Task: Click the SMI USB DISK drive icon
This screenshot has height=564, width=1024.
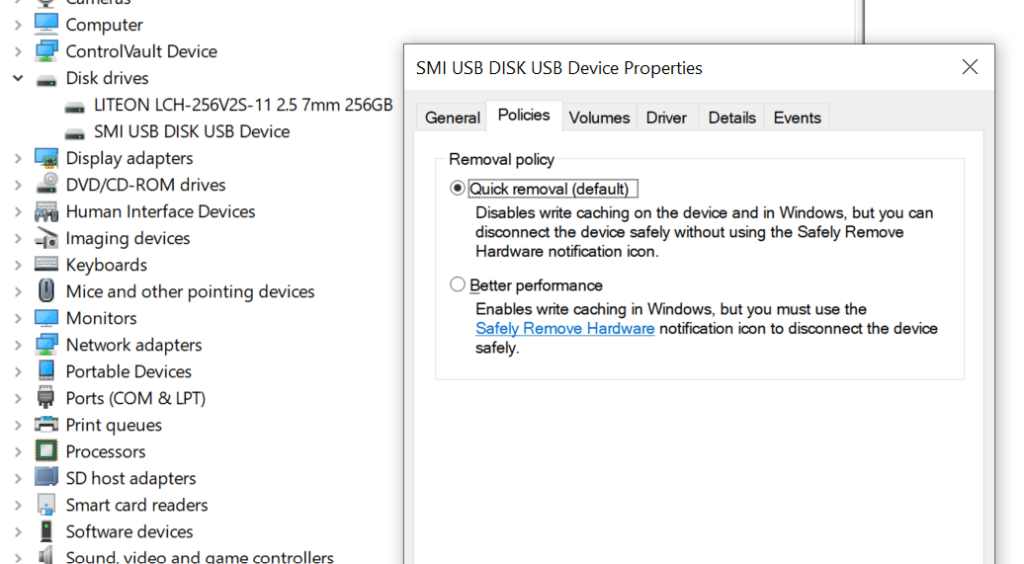Action: (74, 134)
